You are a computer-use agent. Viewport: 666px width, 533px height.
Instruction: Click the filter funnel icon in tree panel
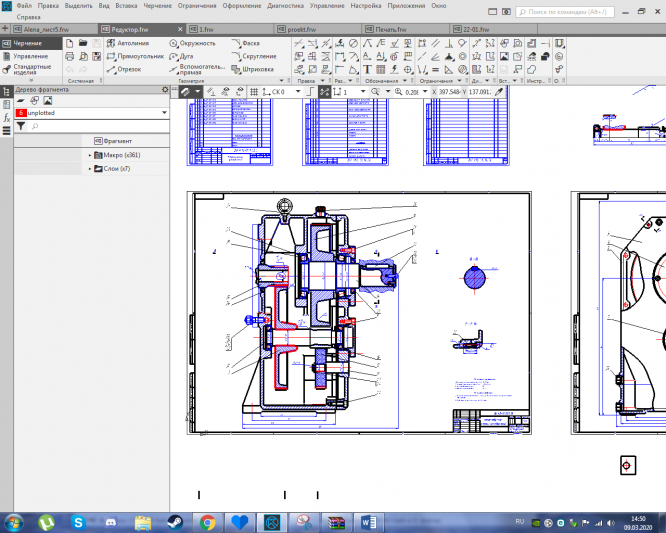click(20, 127)
